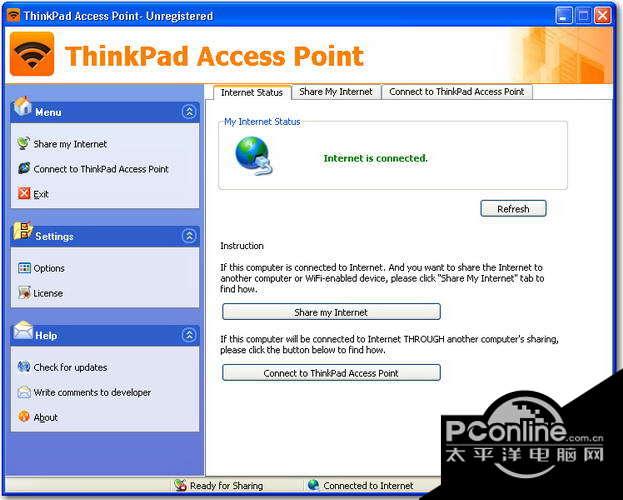
Task: Open Write comments to developer link
Action: 92,392
